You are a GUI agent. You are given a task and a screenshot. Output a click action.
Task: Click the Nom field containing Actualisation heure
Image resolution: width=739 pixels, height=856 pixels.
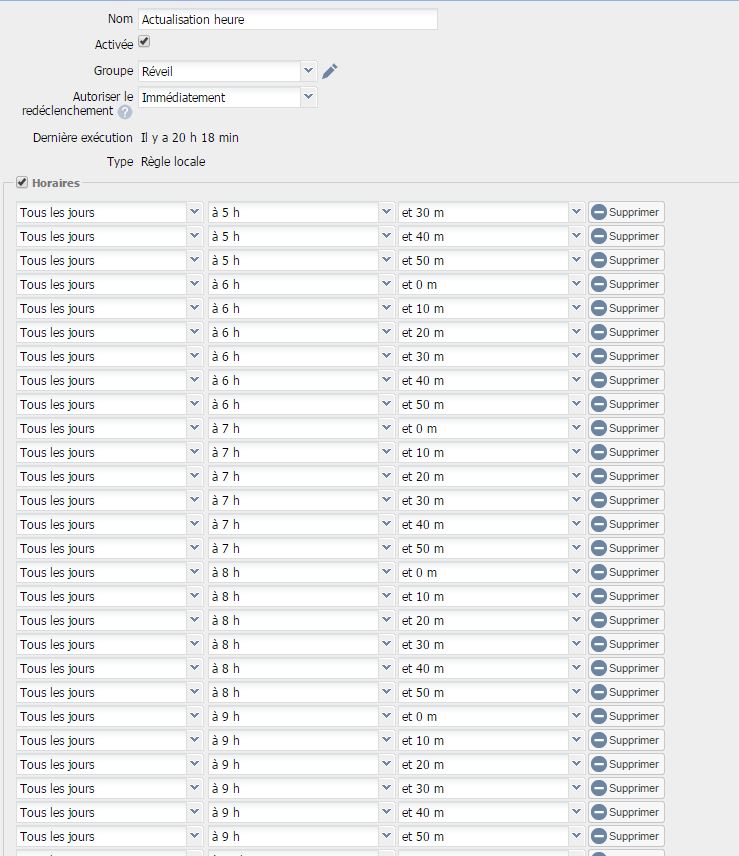click(x=287, y=19)
